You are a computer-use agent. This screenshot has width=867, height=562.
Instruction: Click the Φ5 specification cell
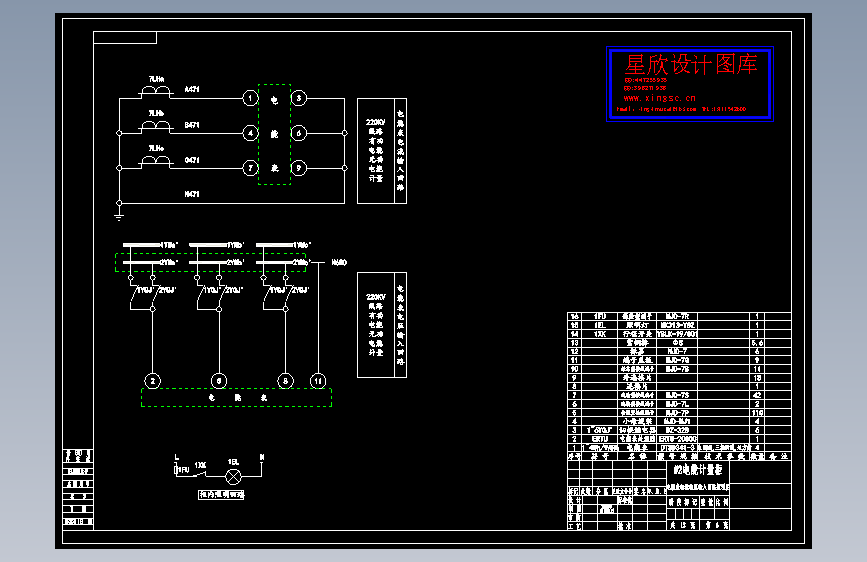coord(677,343)
